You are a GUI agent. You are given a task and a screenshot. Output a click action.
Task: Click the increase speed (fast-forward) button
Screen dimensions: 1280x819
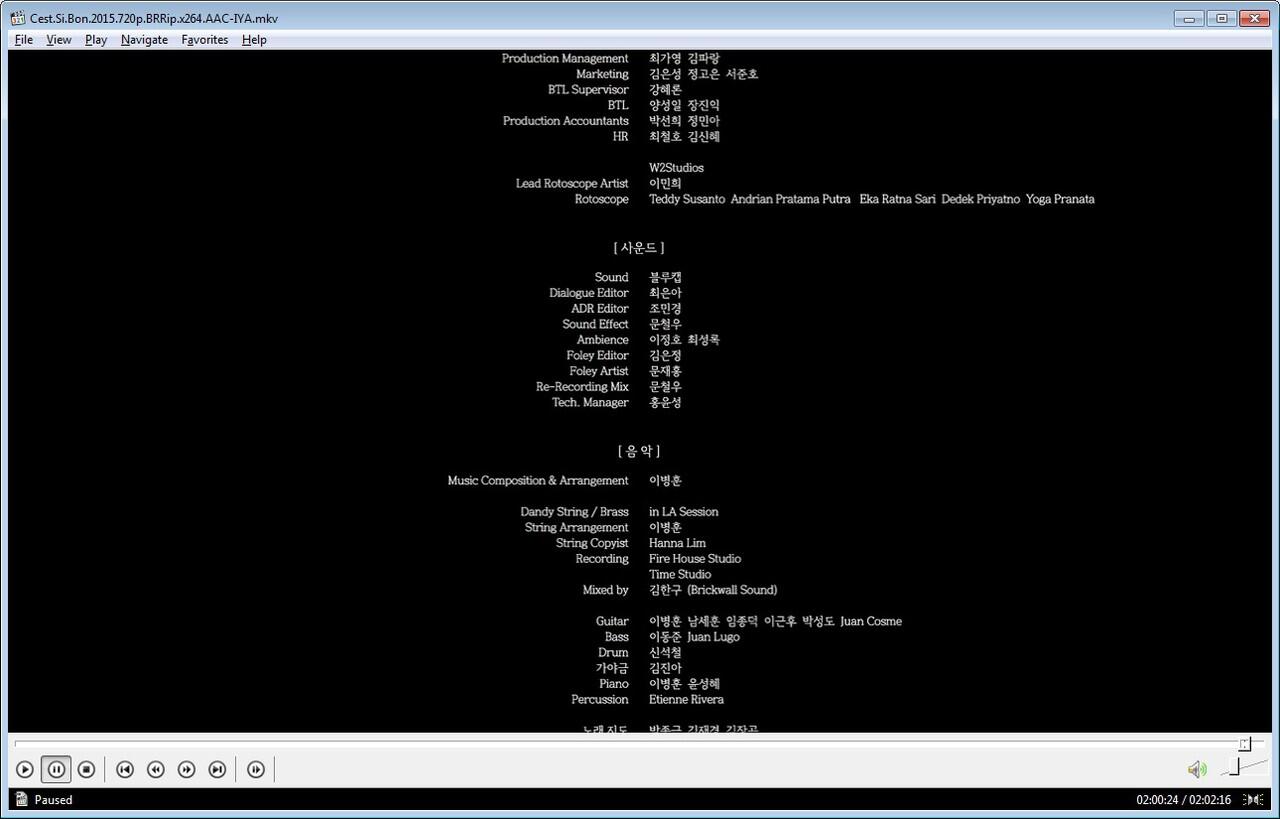tap(186, 769)
